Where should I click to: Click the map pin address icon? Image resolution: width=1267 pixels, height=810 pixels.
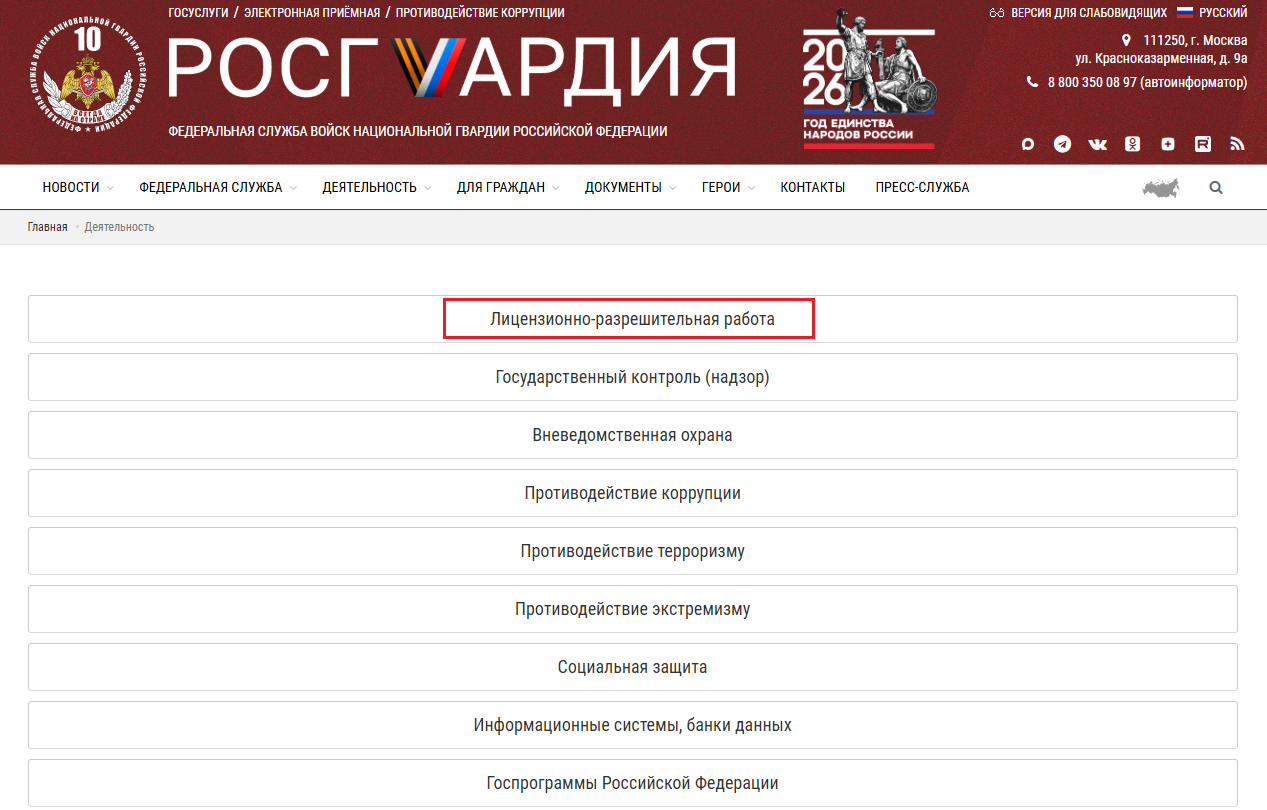point(1127,40)
